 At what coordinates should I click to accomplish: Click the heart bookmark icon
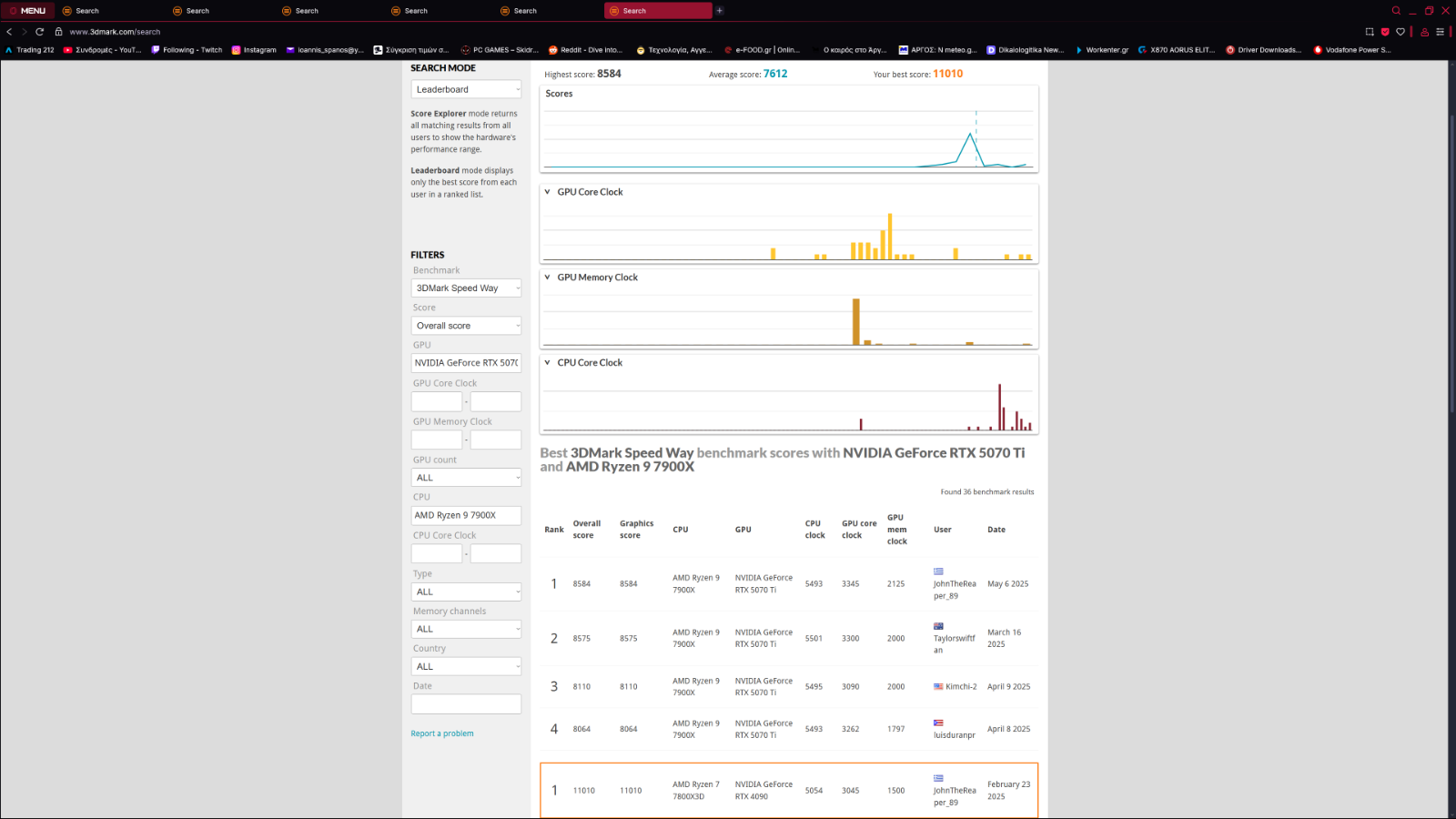click(1400, 32)
